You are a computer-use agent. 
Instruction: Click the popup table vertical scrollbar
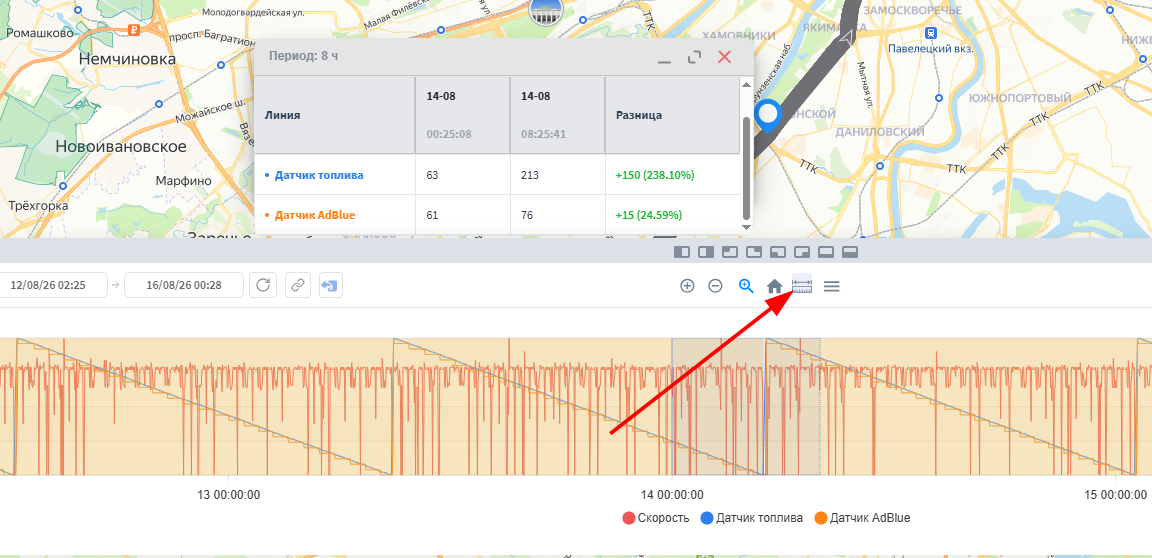click(x=746, y=167)
